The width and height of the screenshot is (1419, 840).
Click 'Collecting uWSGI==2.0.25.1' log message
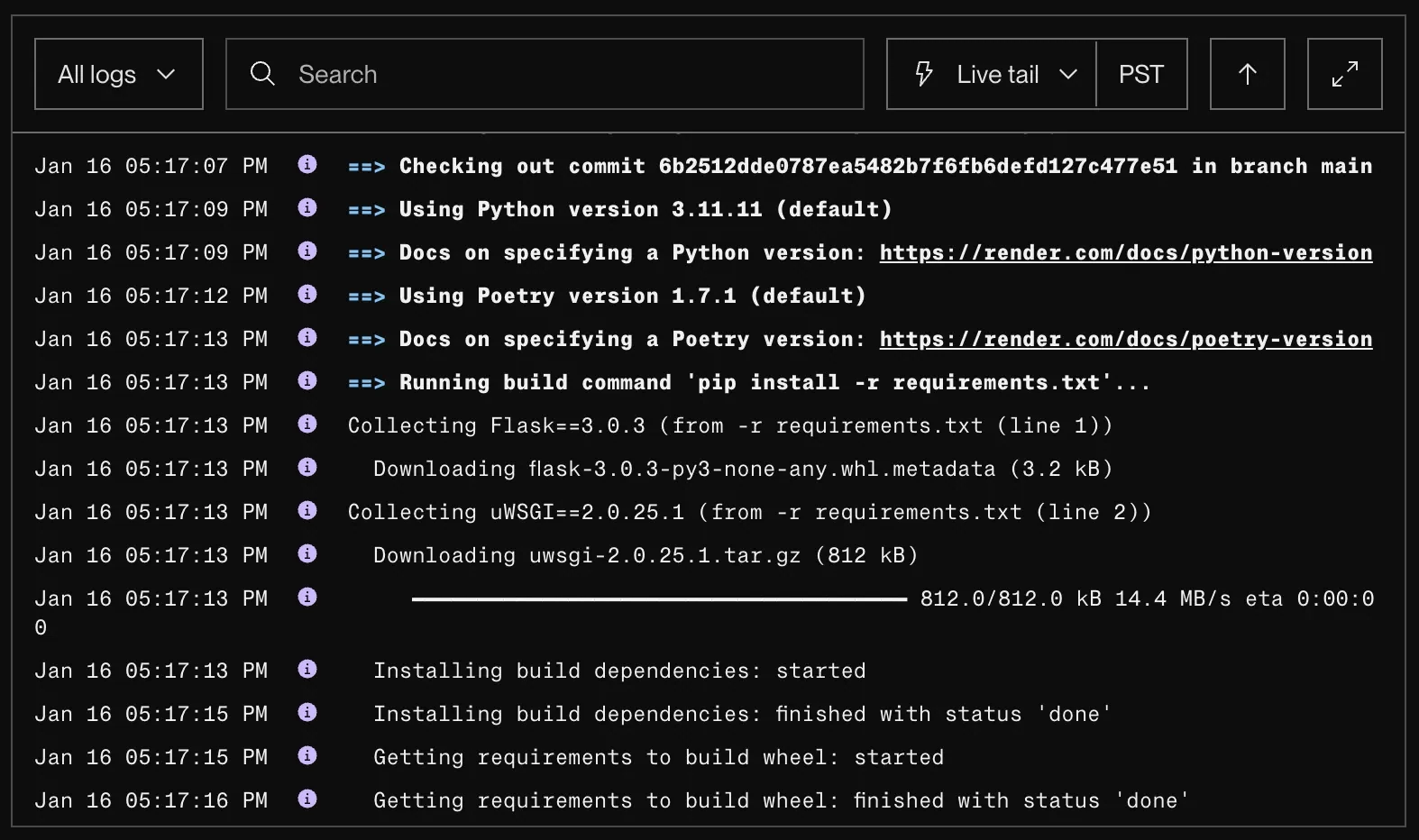pyautogui.click(x=750, y=512)
